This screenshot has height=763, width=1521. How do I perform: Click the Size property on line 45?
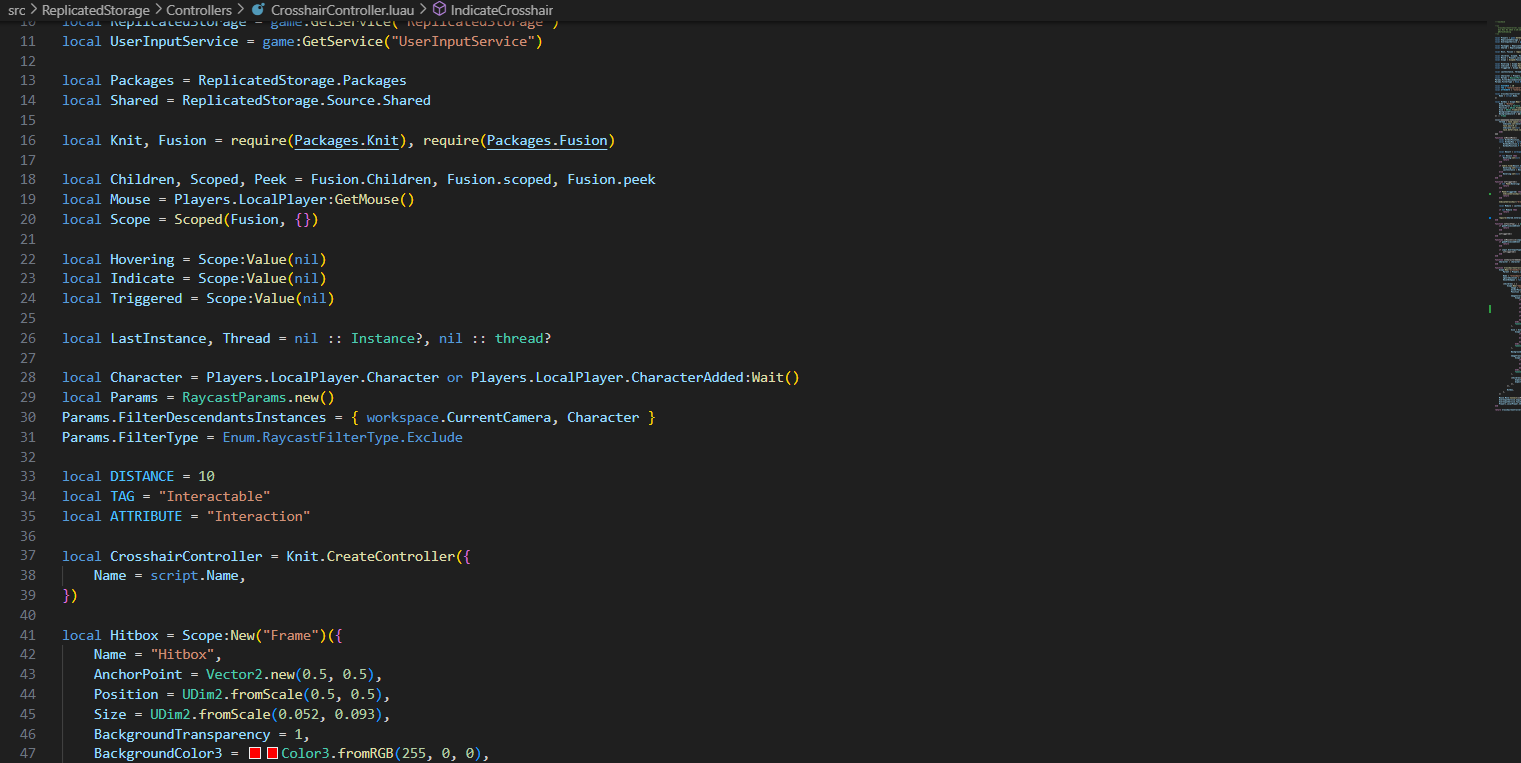pos(110,714)
